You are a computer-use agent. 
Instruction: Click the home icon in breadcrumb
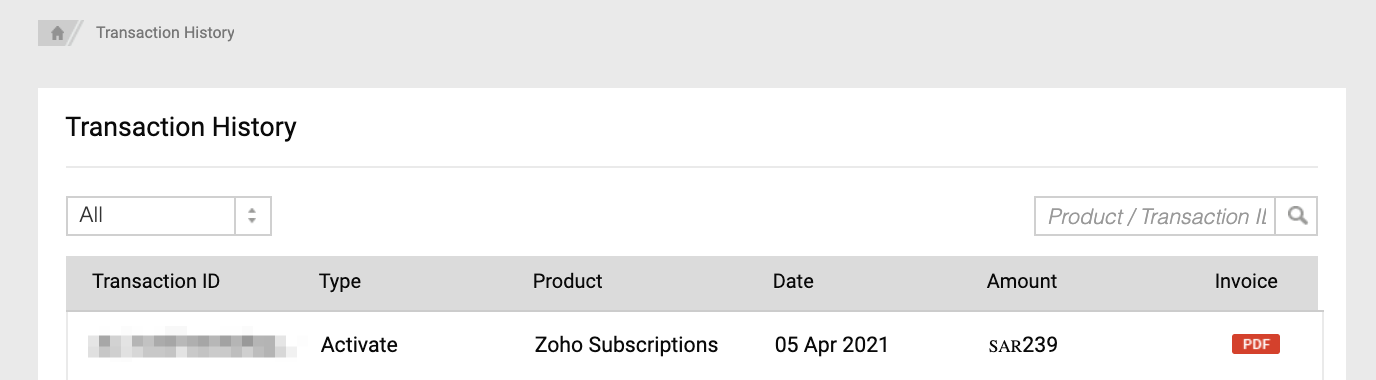(57, 33)
